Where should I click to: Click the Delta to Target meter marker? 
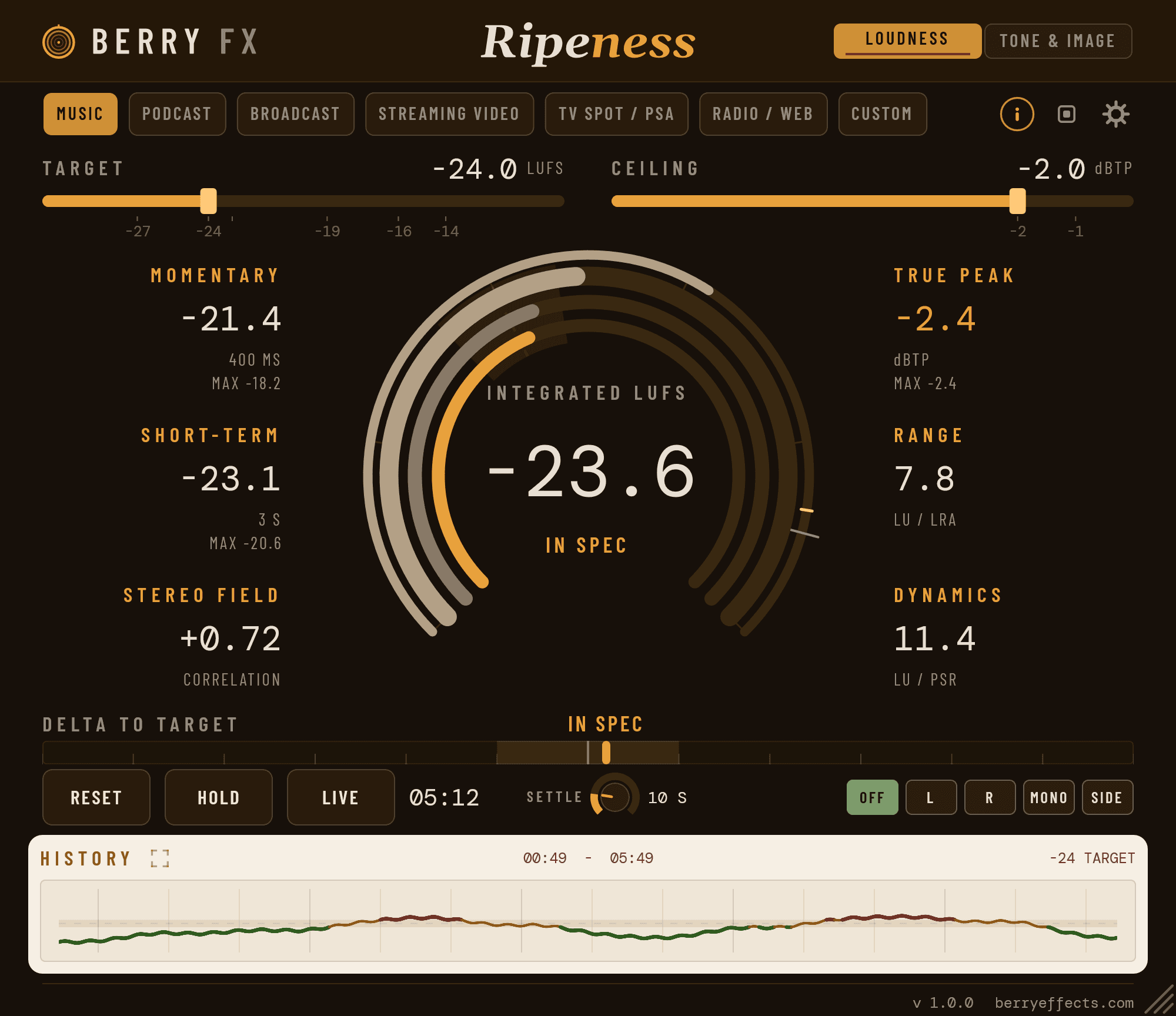point(606,753)
